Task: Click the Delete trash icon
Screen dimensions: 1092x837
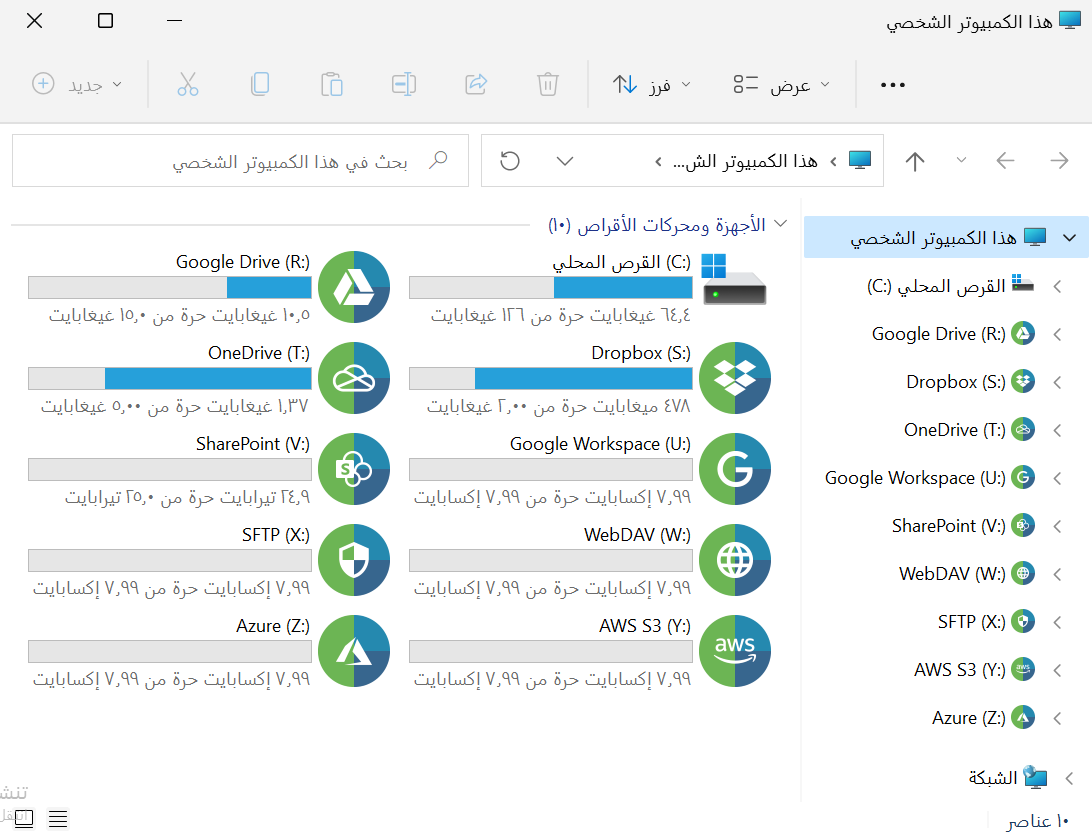Action: coord(548,84)
